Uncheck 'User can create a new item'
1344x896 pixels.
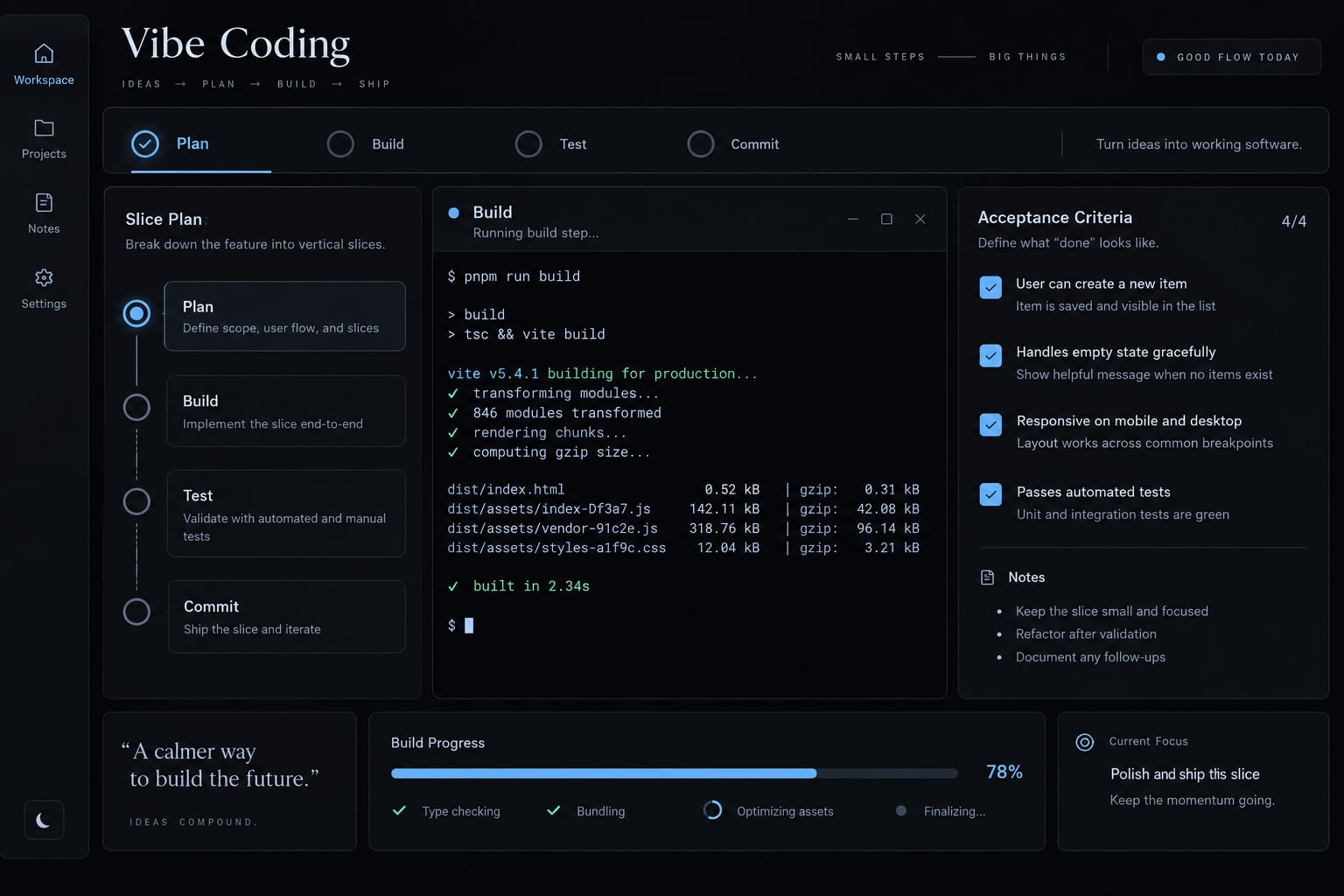pyautogui.click(x=990, y=287)
